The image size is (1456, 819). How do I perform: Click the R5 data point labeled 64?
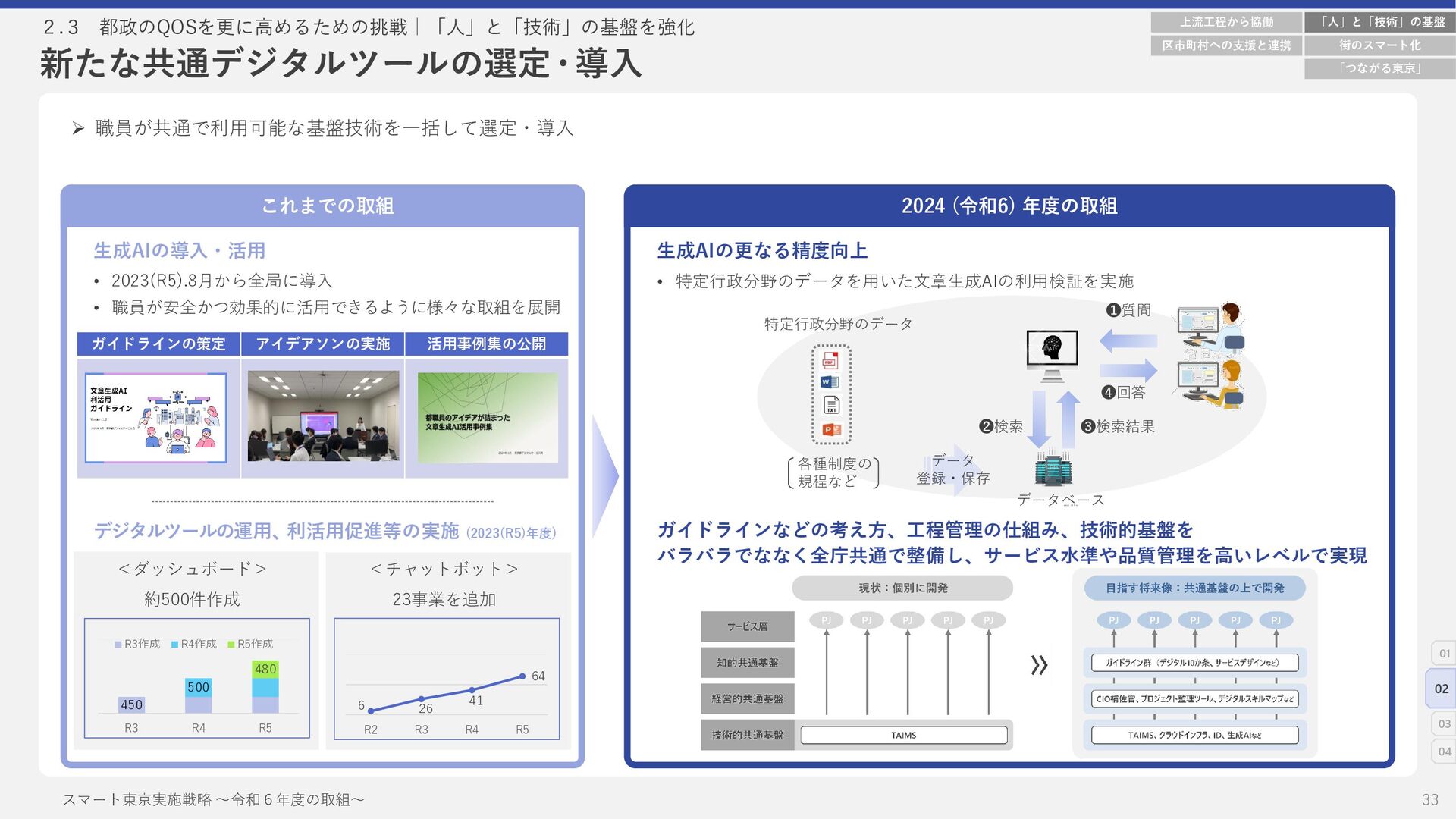coord(522,676)
